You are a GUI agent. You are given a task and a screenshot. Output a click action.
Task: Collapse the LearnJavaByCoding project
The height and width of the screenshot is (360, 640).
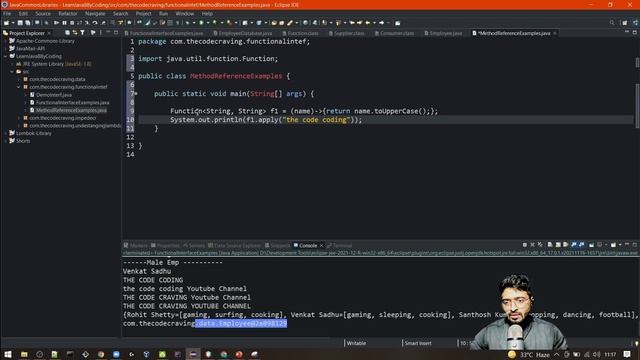[5, 56]
